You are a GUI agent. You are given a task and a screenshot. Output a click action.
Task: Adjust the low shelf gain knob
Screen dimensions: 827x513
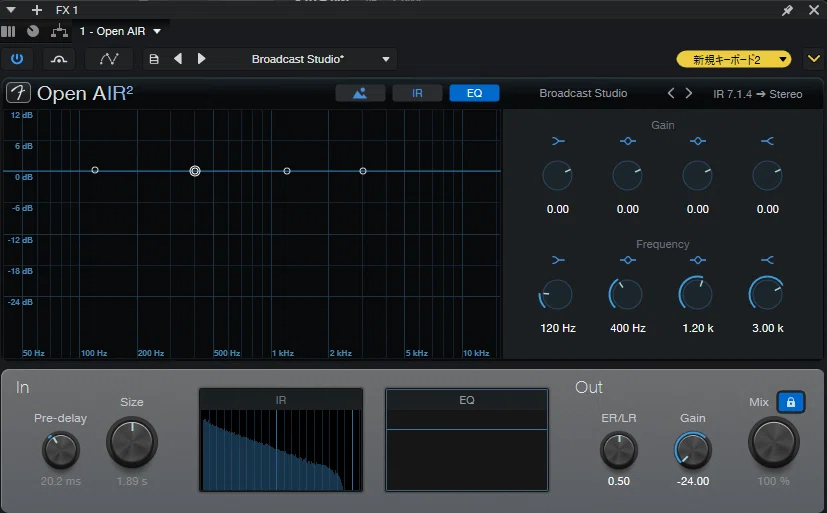(x=557, y=176)
